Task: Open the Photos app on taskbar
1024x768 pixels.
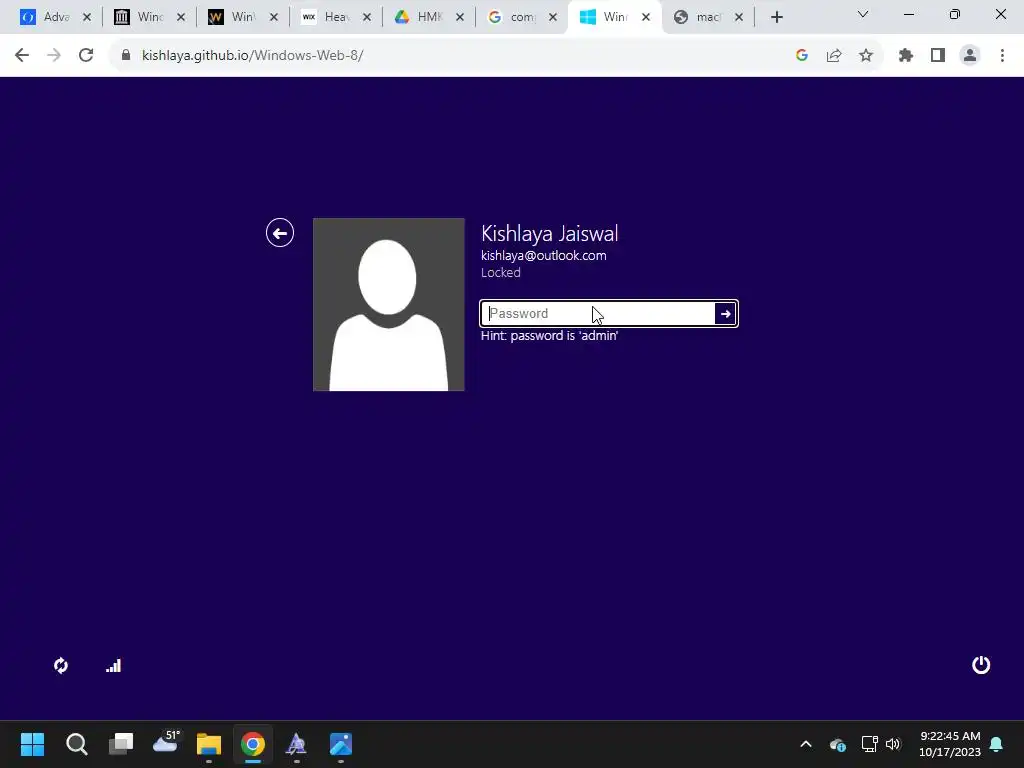Action: coord(341,744)
